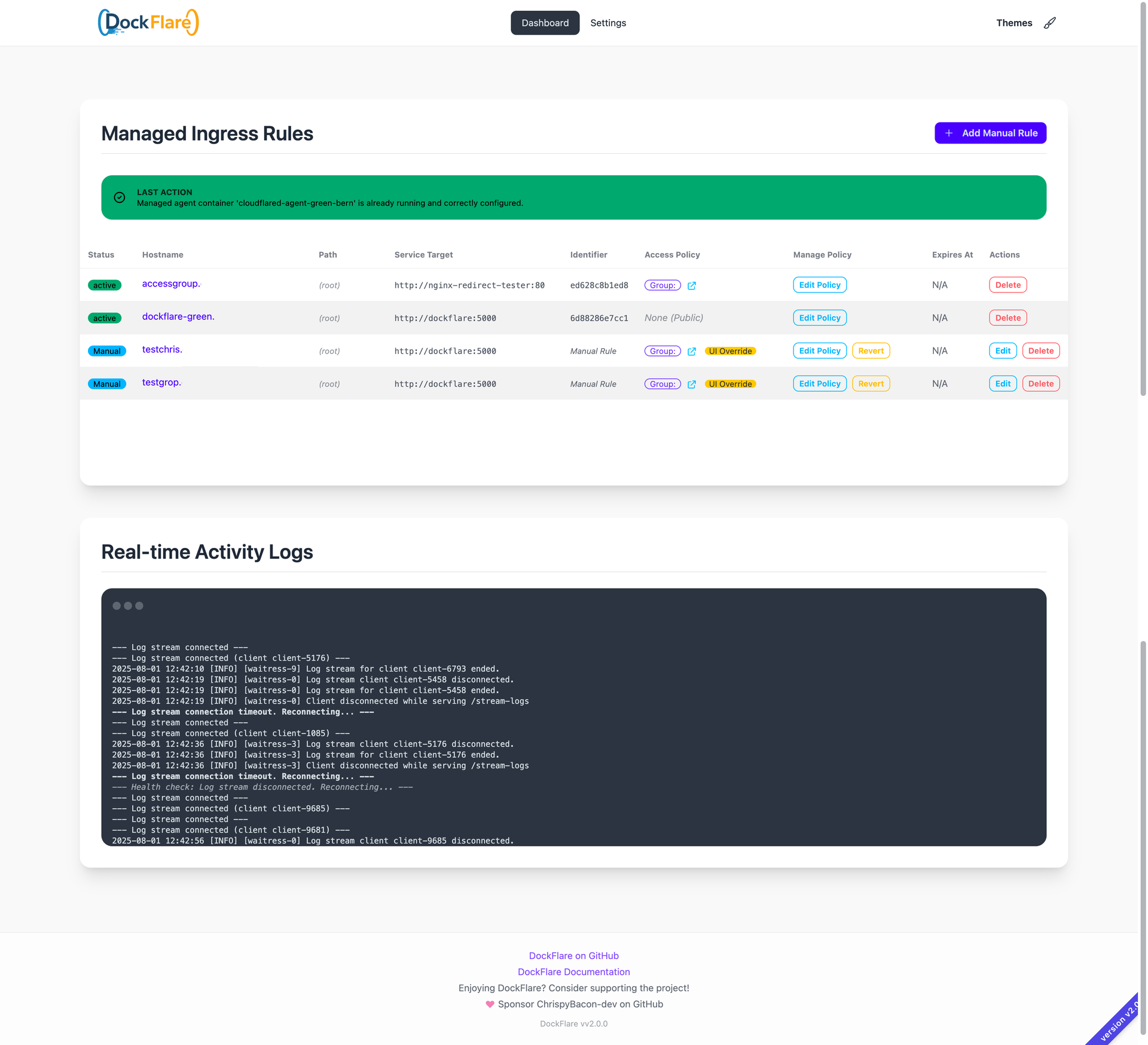
Task: Click Group badge in accessgroup row
Action: click(662, 285)
